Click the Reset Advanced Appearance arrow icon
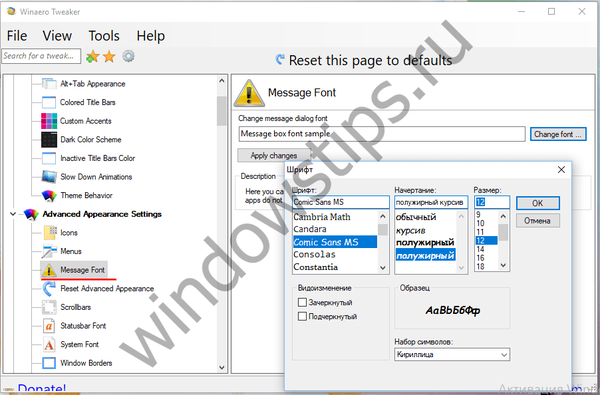This screenshot has width=600, height=395. 49,289
